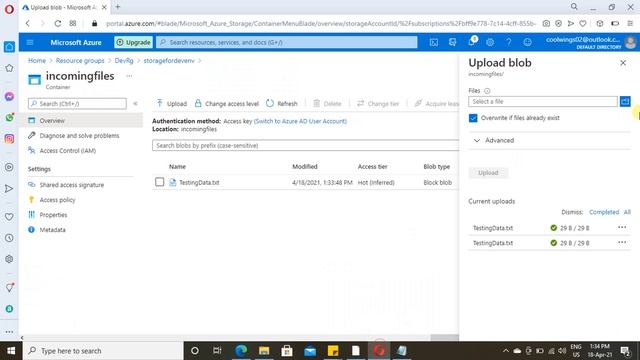Image resolution: width=640 pixels, height=360 pixels.
Task: Toggle Overwrite if files already exist
Action: point(473,118)
